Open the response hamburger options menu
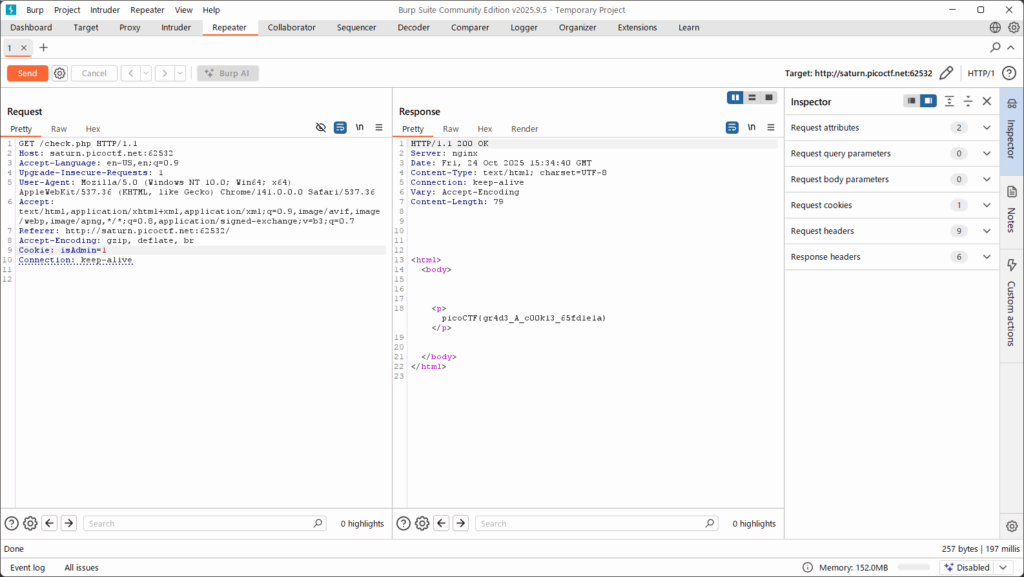1024x577 pixels. point(771,128)
